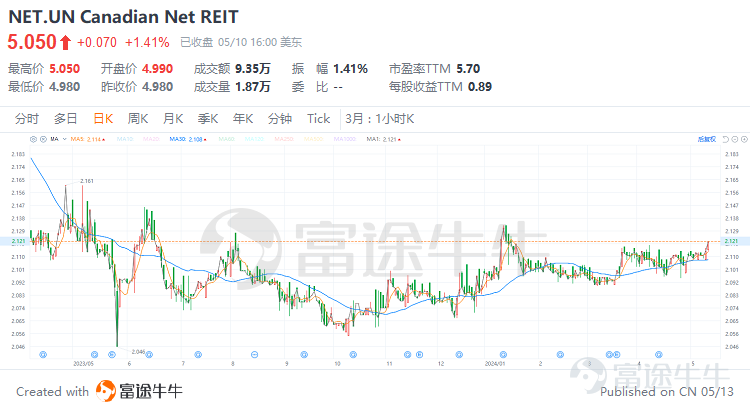Viewport: 750px width, 412px height.
Task: Click the event marker near the 7 month label
Action: click(198, 355)
